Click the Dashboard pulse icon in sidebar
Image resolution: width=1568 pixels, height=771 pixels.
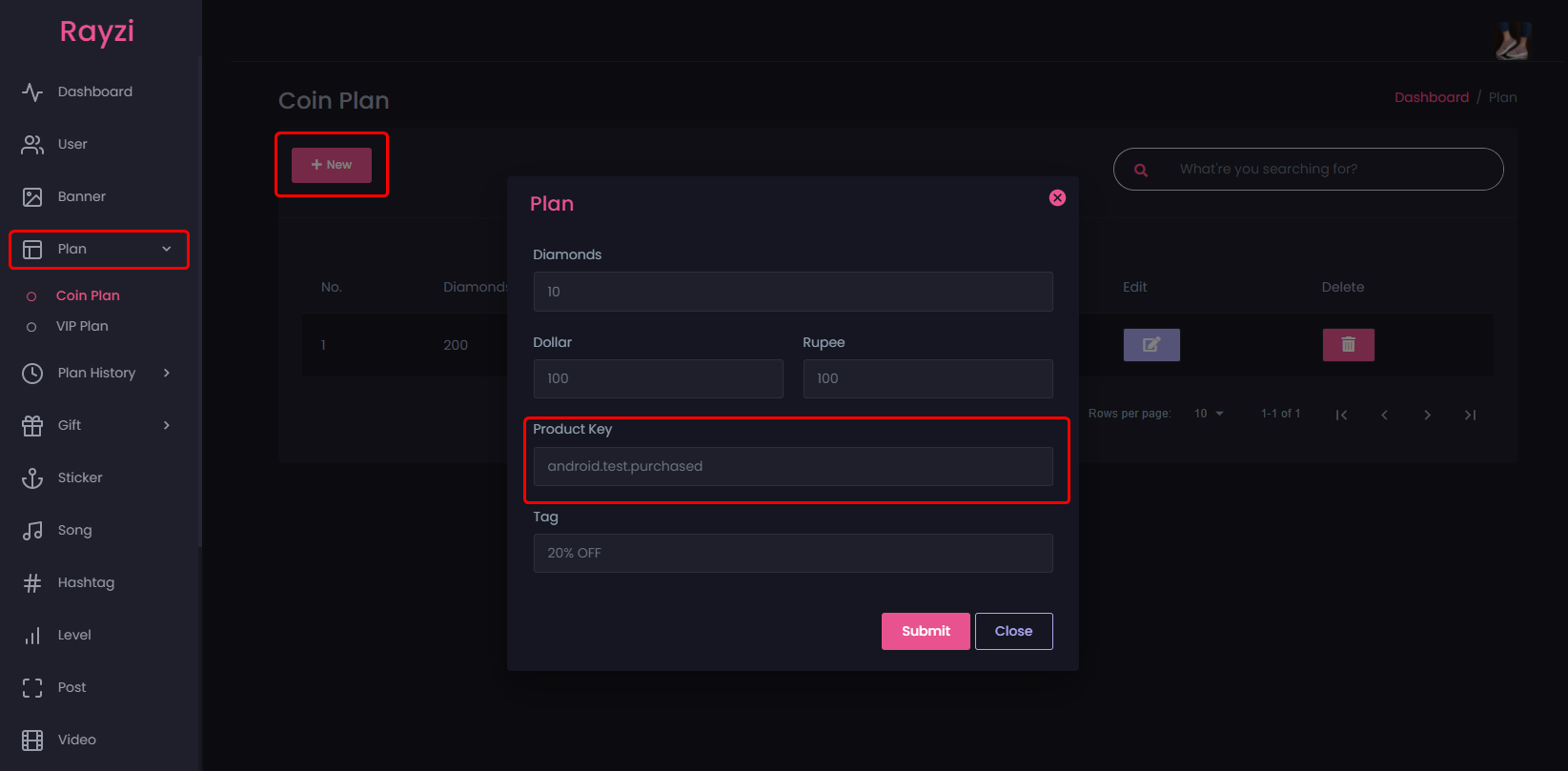click(x=32, y=92)
